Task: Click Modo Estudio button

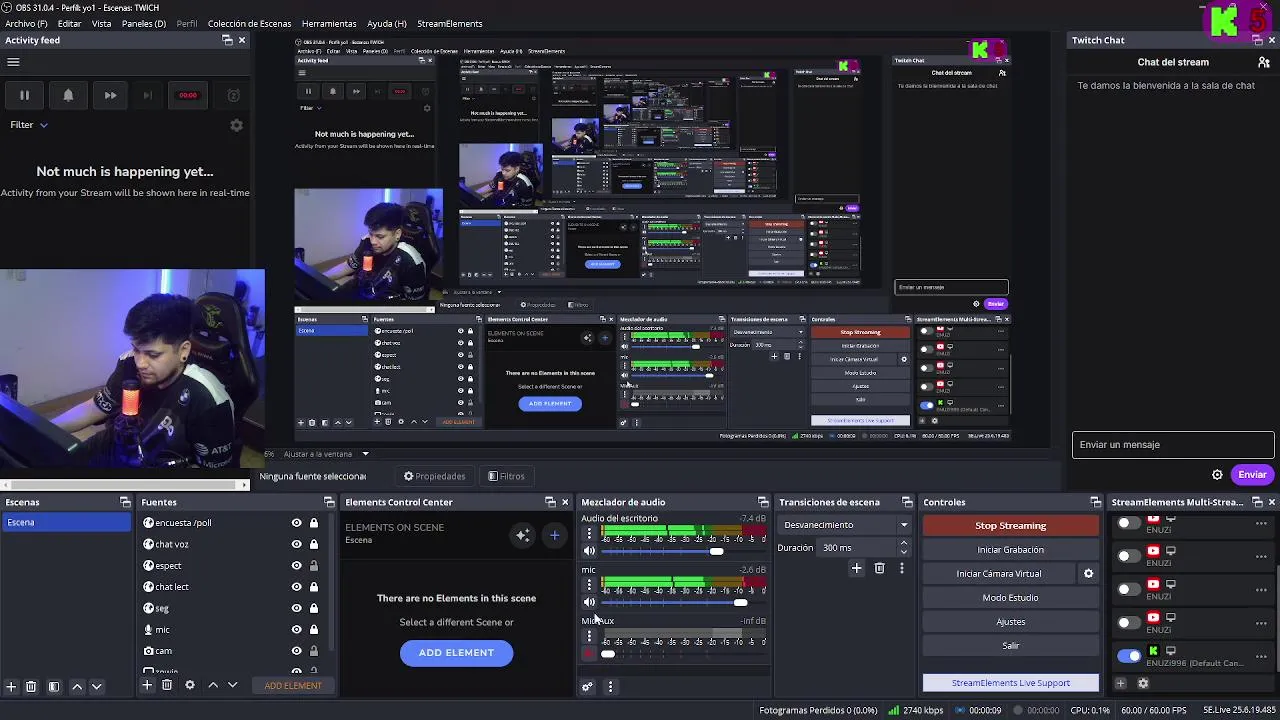Action: (x=1010, y=598)
